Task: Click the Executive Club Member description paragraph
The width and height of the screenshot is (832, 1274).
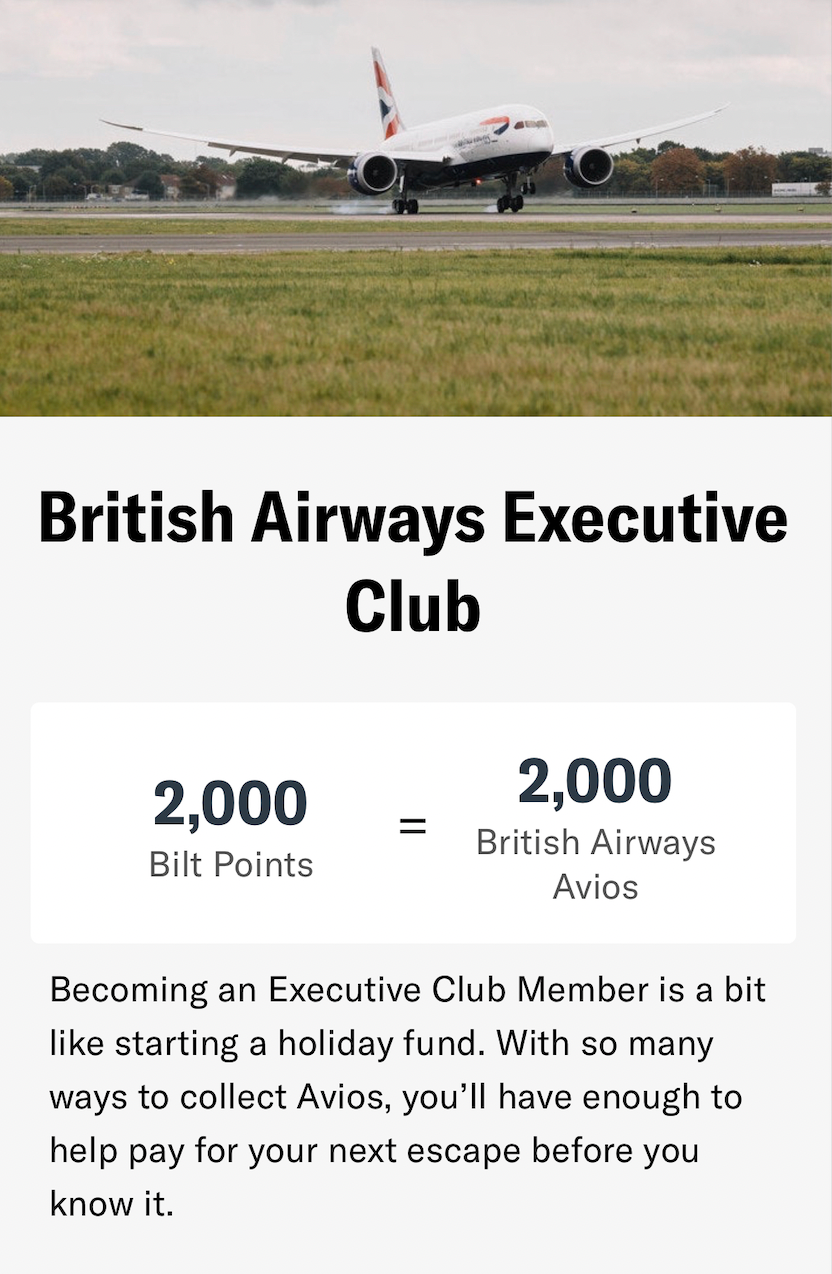Action: pos(408,1097)
